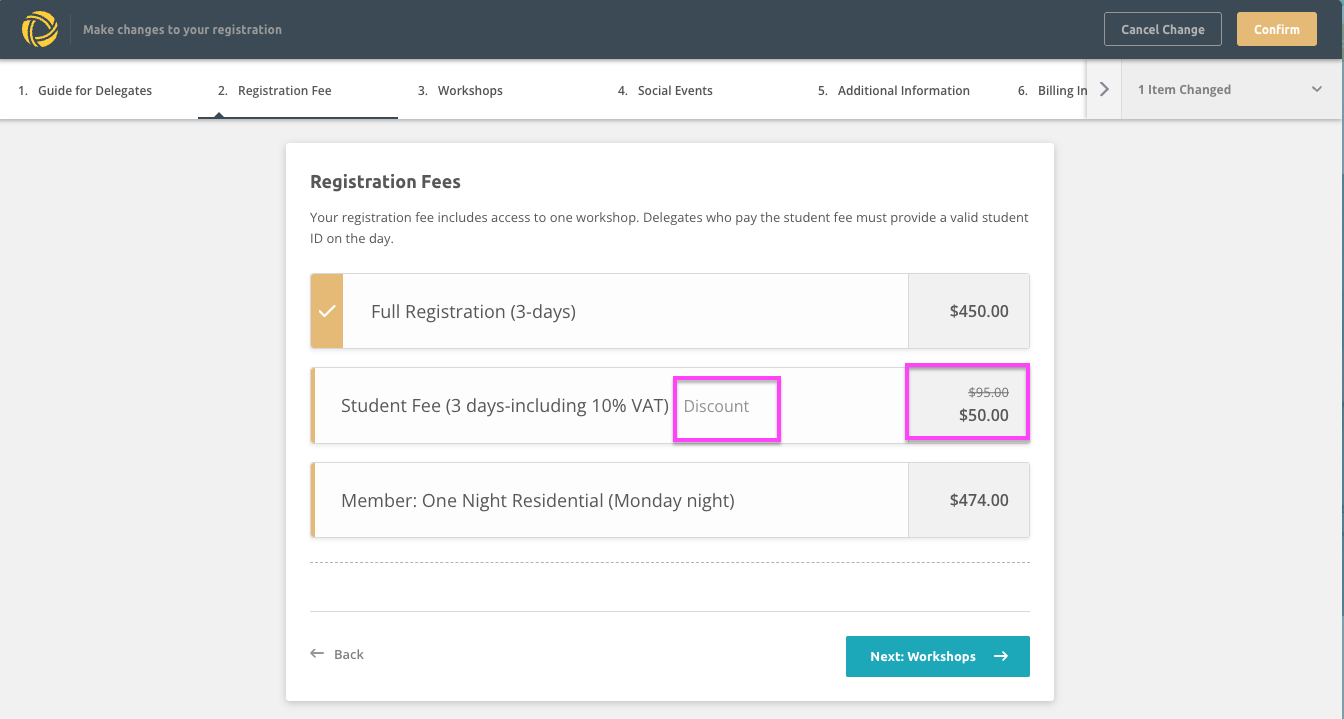Click the $474.00 price
The image size is (1344, 719).
pyautogui.click(x=979, y=500)
